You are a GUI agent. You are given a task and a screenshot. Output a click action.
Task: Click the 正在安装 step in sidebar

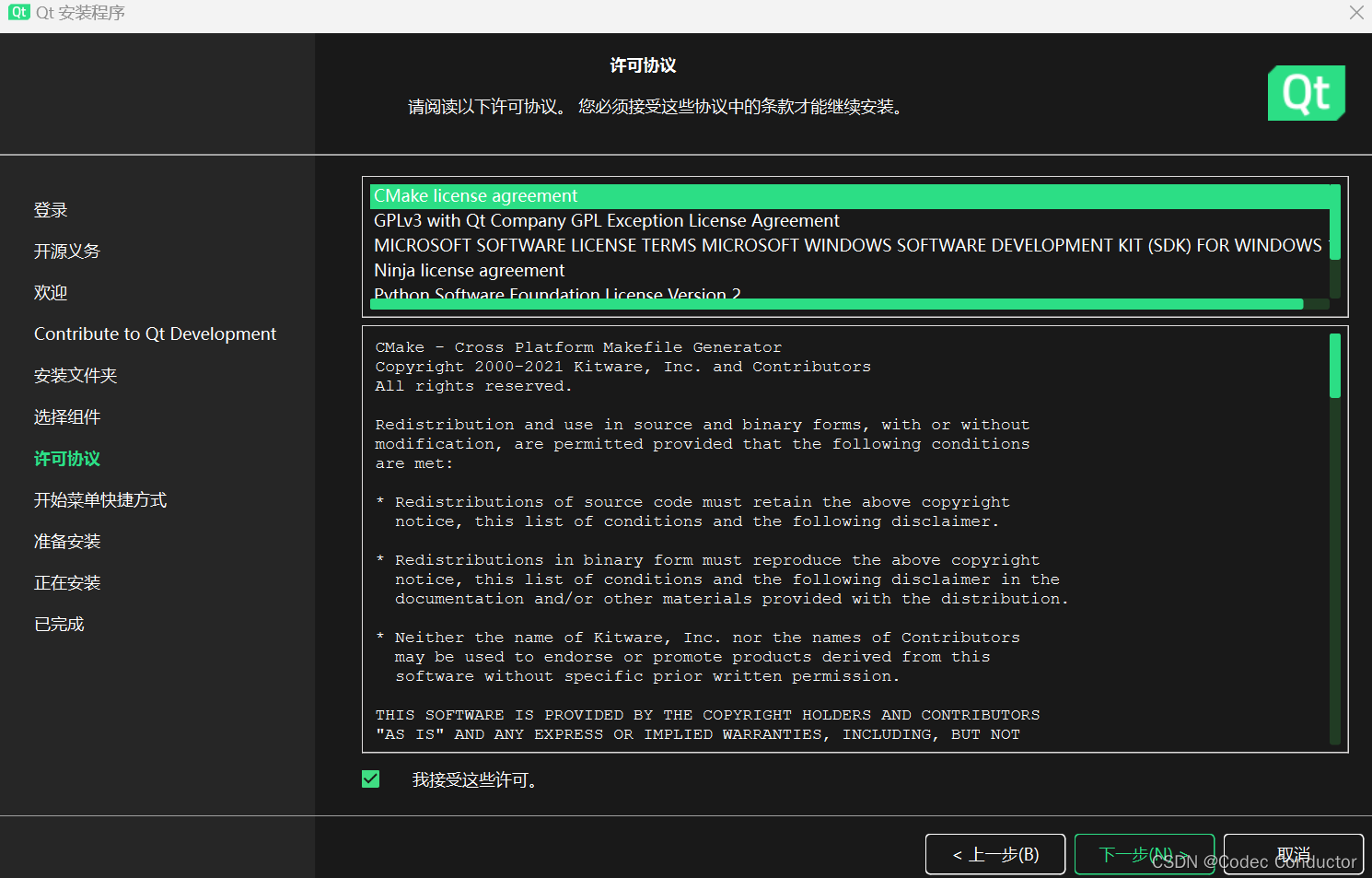pyautogui.click(x=67, y=583)
